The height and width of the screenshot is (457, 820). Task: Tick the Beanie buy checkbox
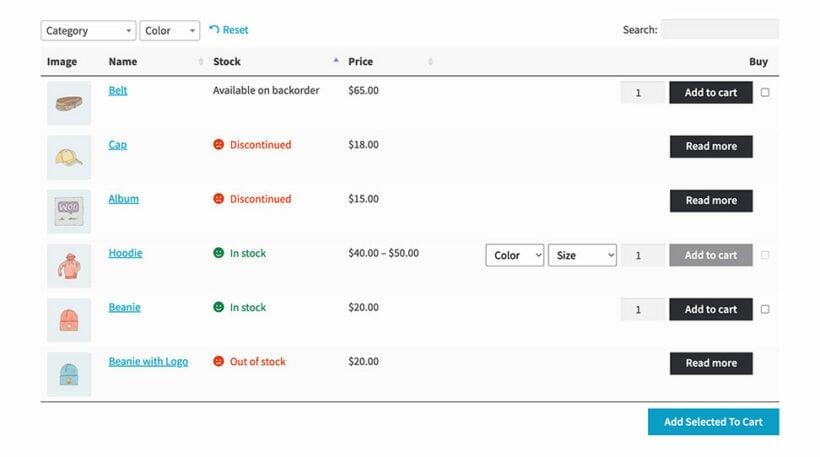(765, 309)
